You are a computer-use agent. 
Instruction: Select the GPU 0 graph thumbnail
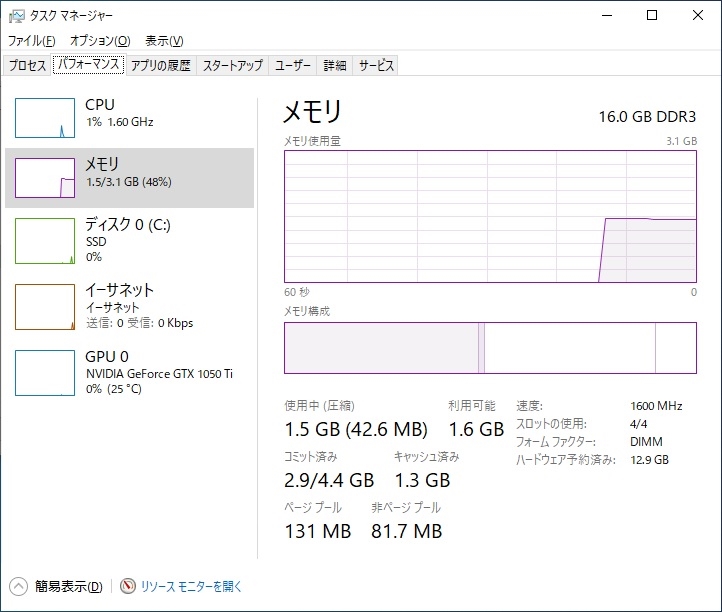click(x=45, y=372)
